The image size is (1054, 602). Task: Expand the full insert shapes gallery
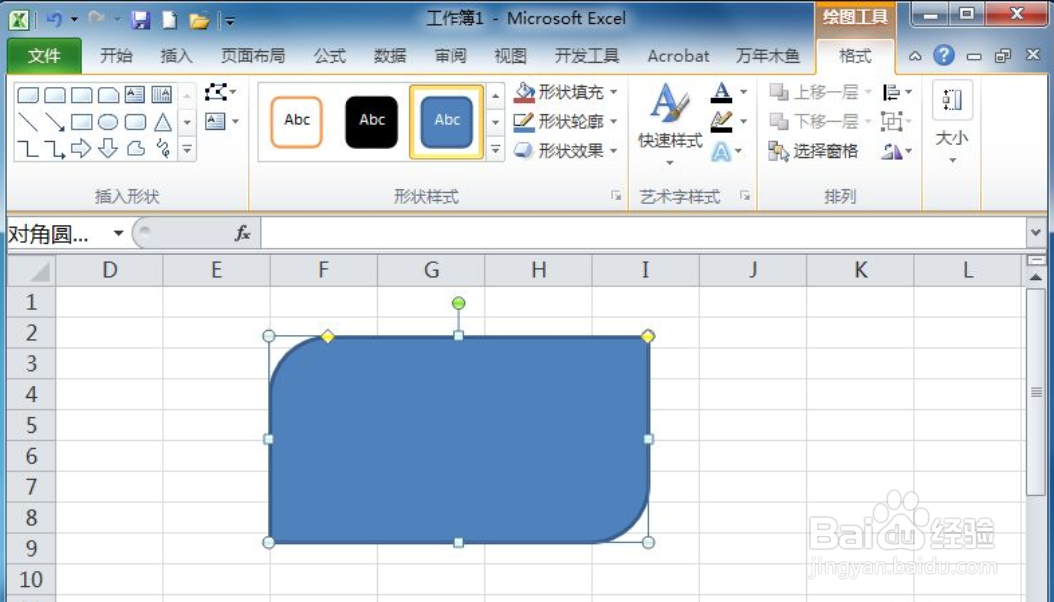pos(188,149)
